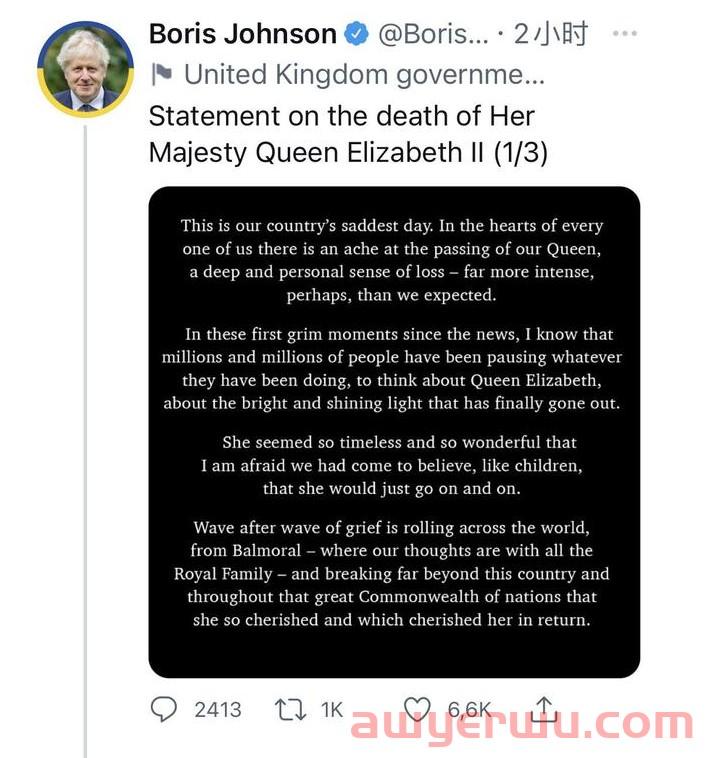Open the reply speech bubble icon
Viewport: 711px width, 758px height.
pyautogui.click(x=164, y=709)
